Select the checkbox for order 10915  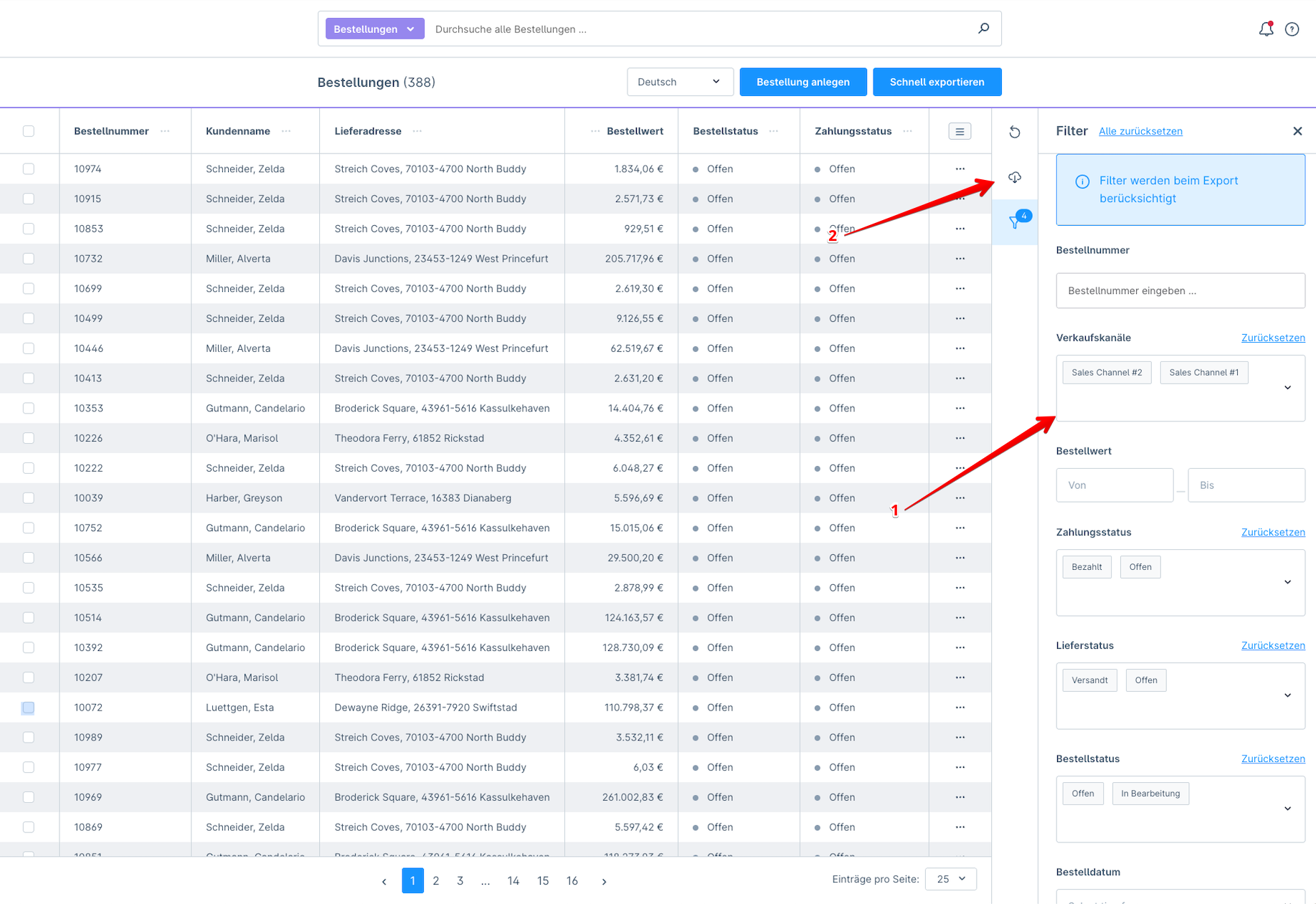[29, 199]
